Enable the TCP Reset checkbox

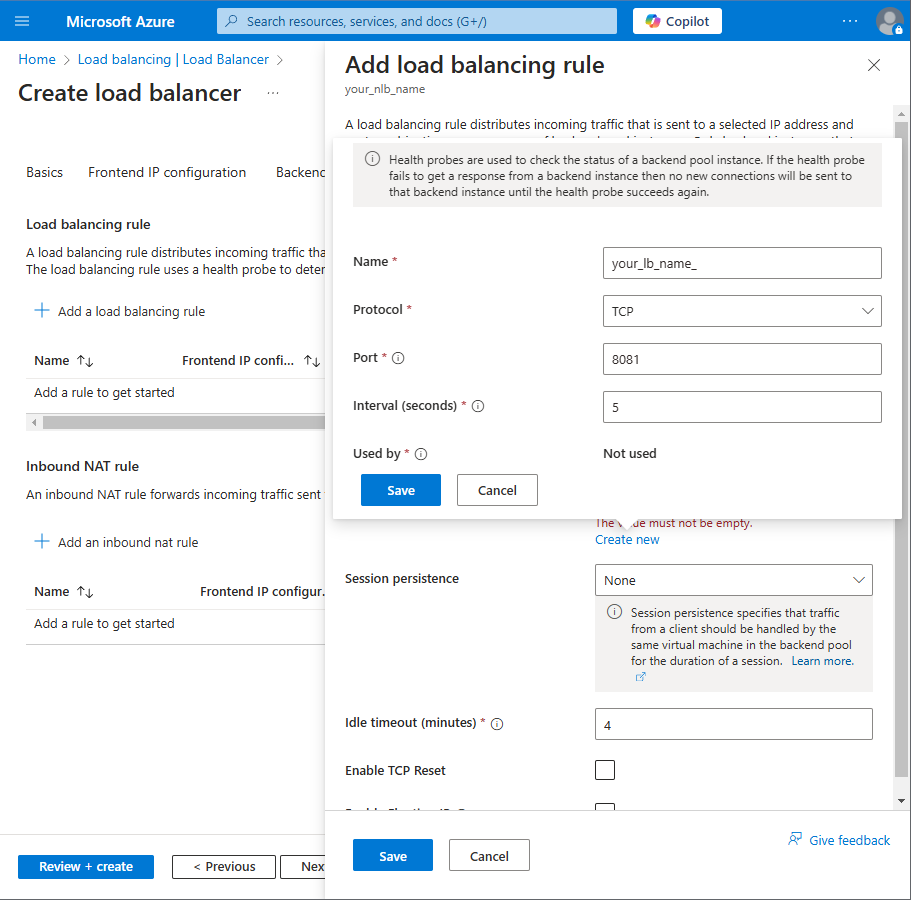point(605,770)
